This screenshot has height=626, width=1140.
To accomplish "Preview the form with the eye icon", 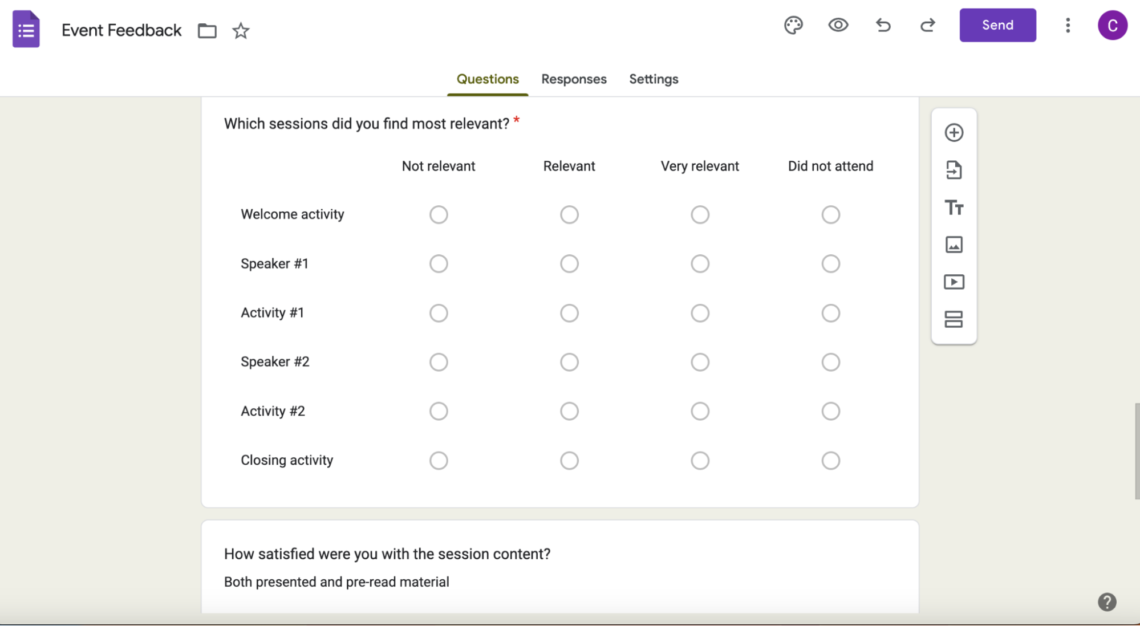I will 838,25.
